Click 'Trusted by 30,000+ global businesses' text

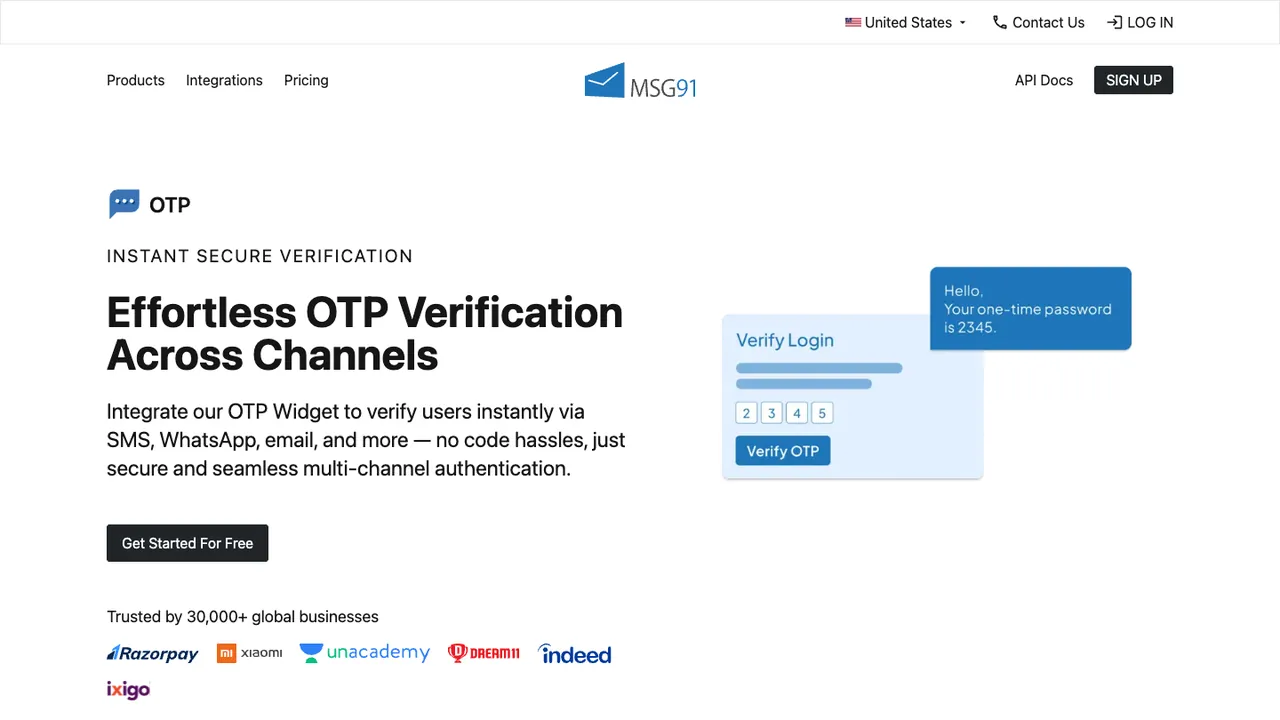pyautogui.click(x=243, y=617)
